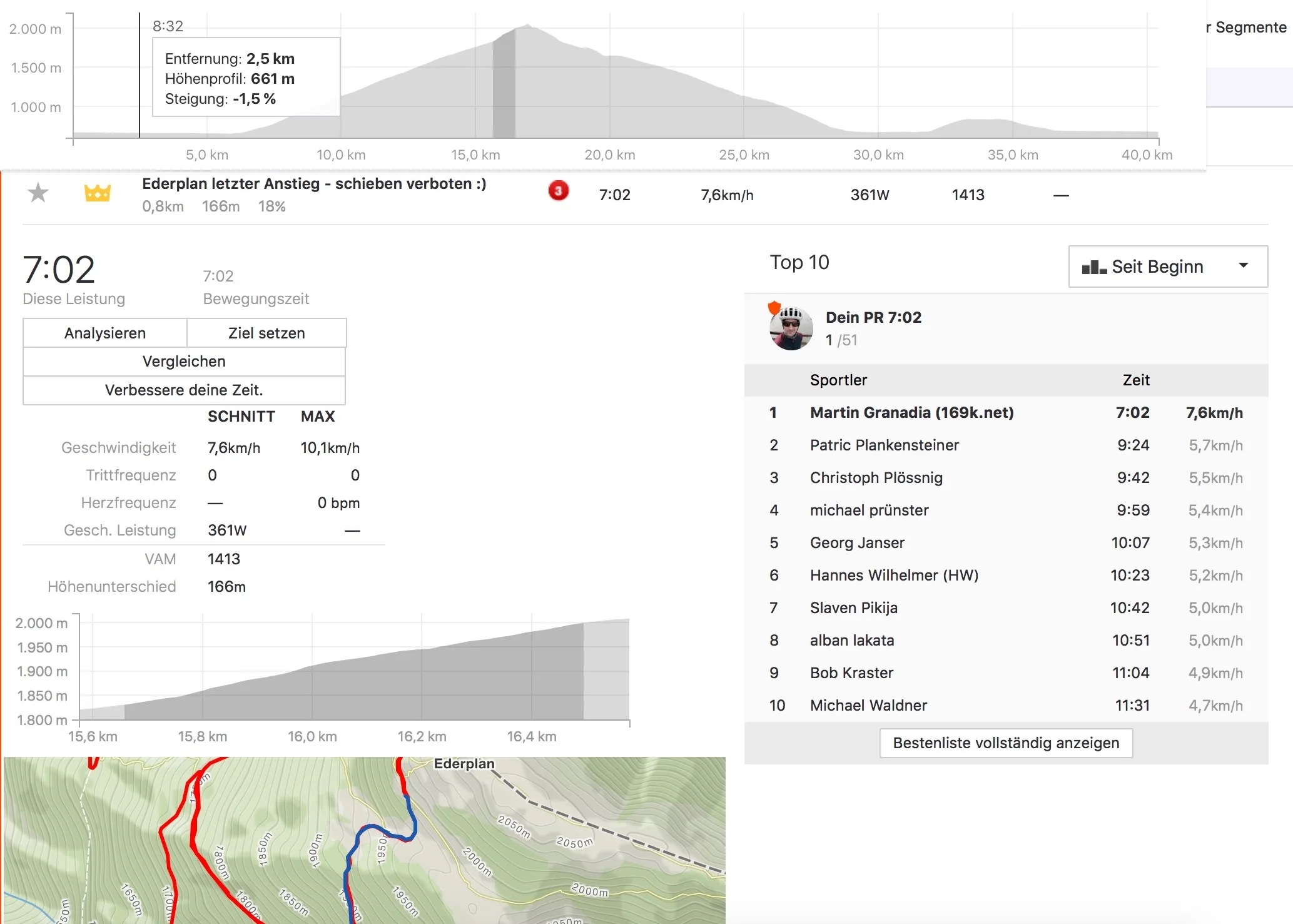Click the orange PR shield badge
The width and height of the screenshot is (1293, 924).
coord(774,307)
